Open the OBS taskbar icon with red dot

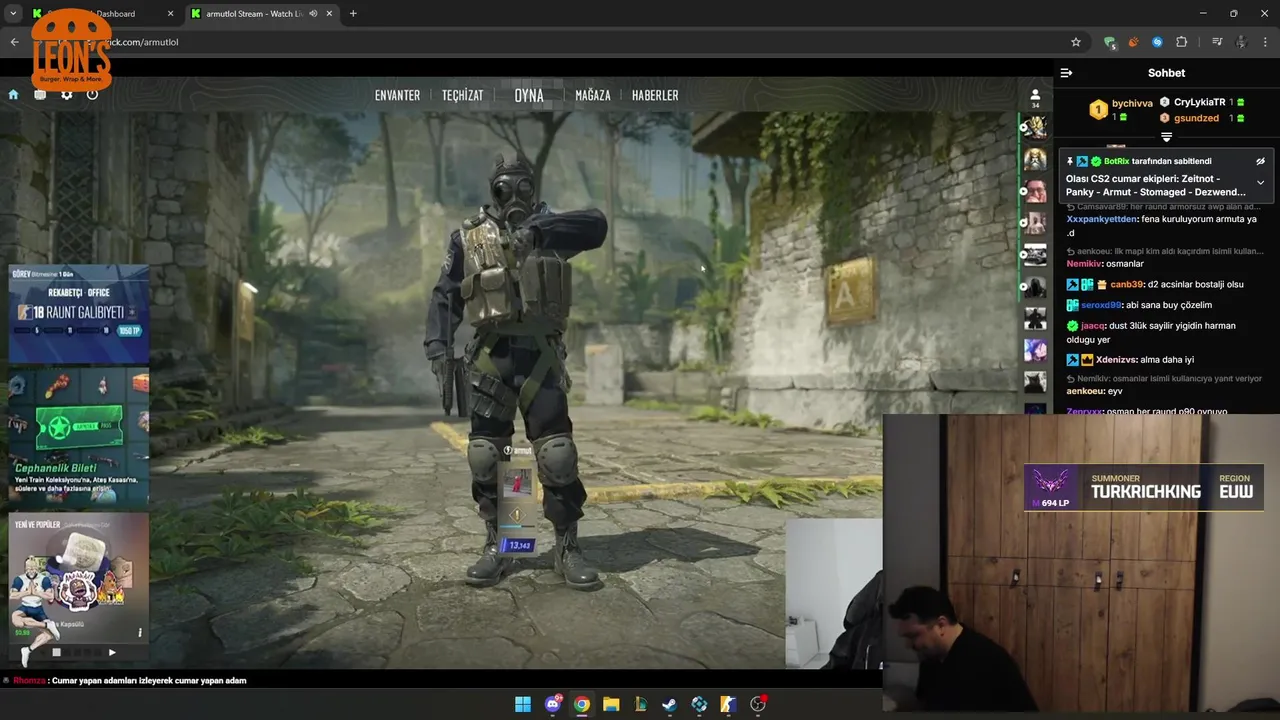pos(758,704)
